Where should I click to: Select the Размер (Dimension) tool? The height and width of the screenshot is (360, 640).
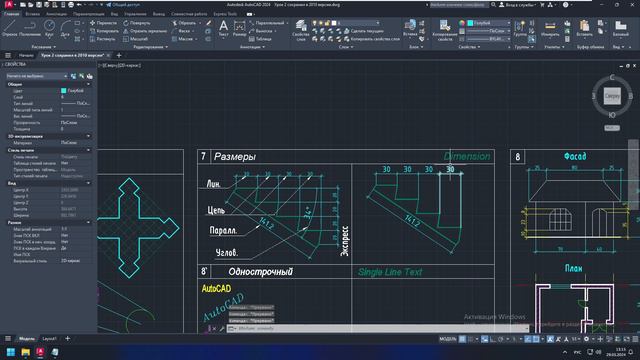240,29
